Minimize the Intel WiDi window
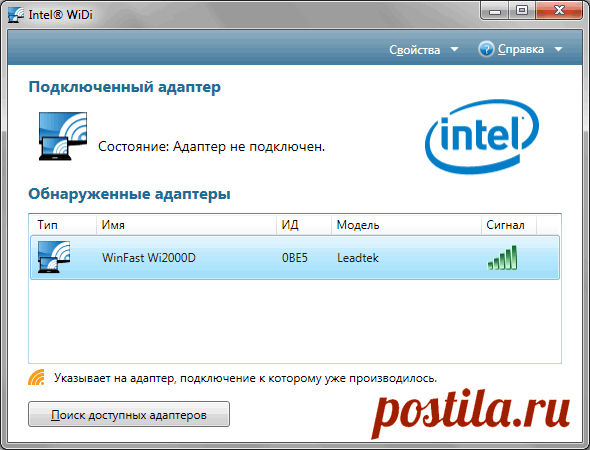590x450 pixels. [495, 11]
